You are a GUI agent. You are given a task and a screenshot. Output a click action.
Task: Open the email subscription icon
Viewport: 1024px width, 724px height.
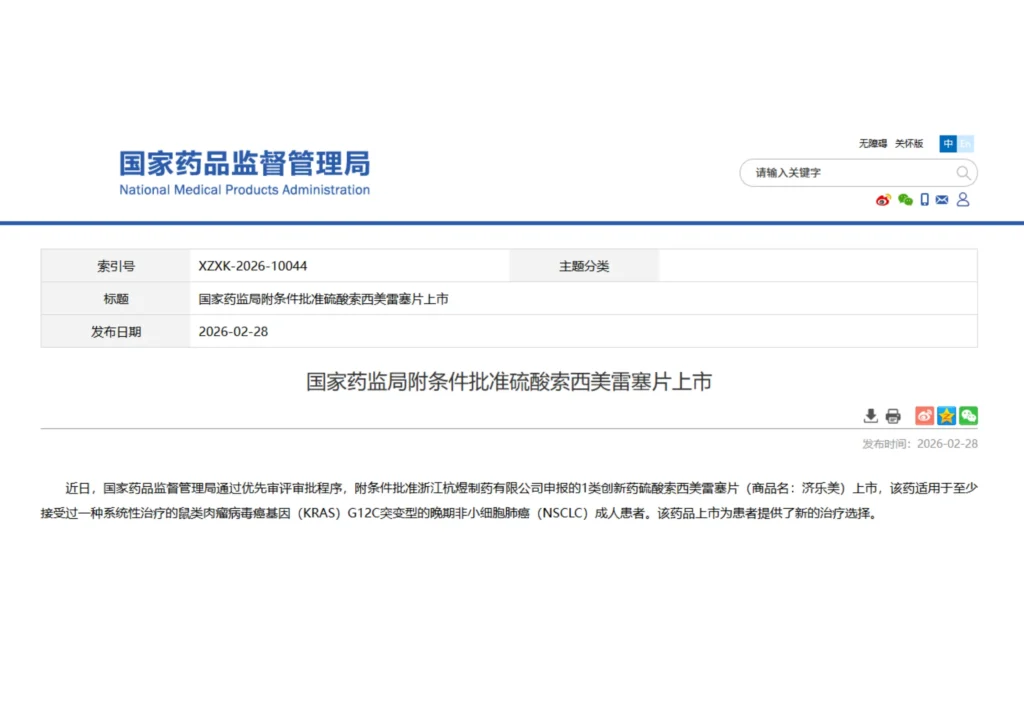click(941, 200)
